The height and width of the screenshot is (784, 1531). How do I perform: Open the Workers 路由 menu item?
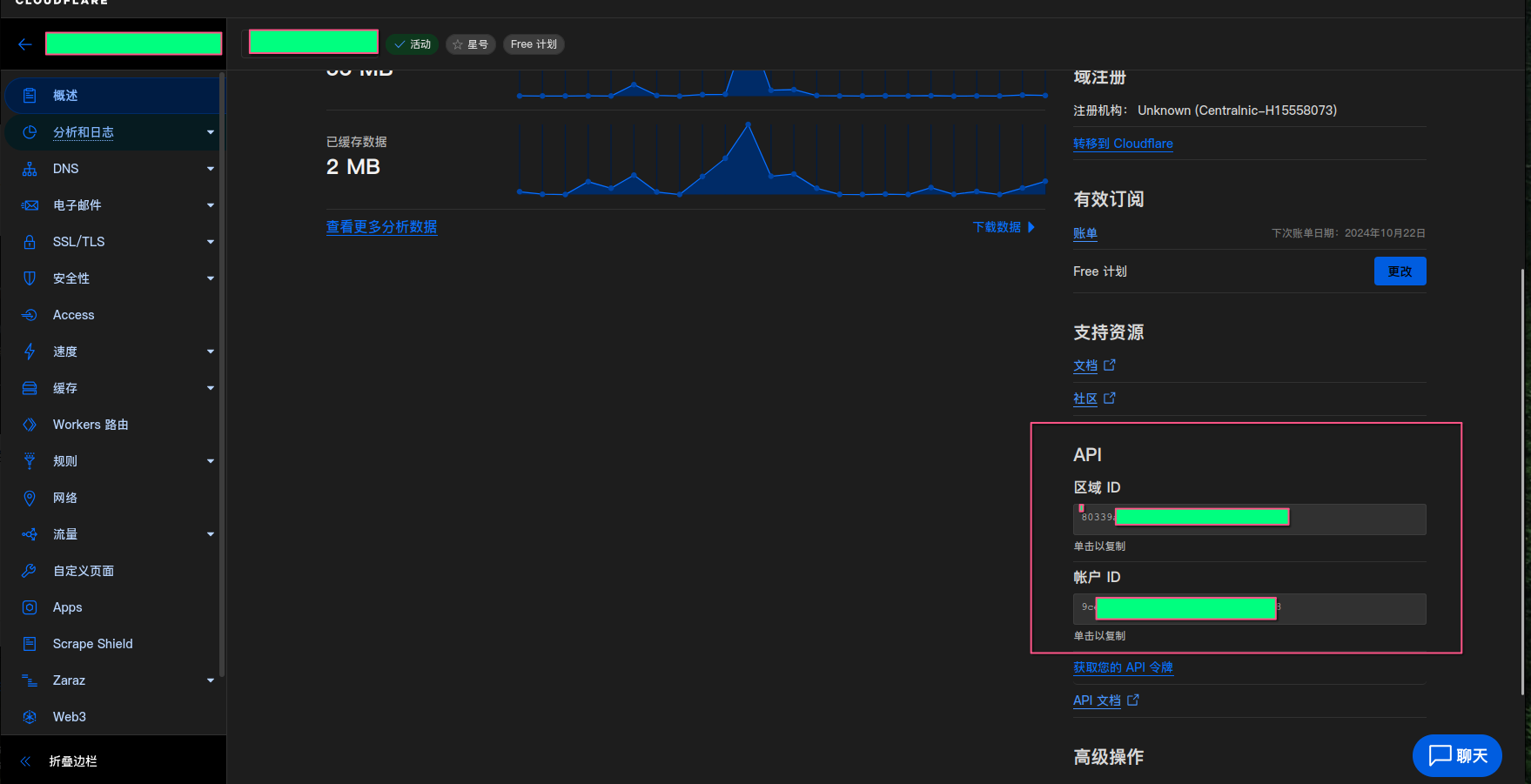point(112,425)
